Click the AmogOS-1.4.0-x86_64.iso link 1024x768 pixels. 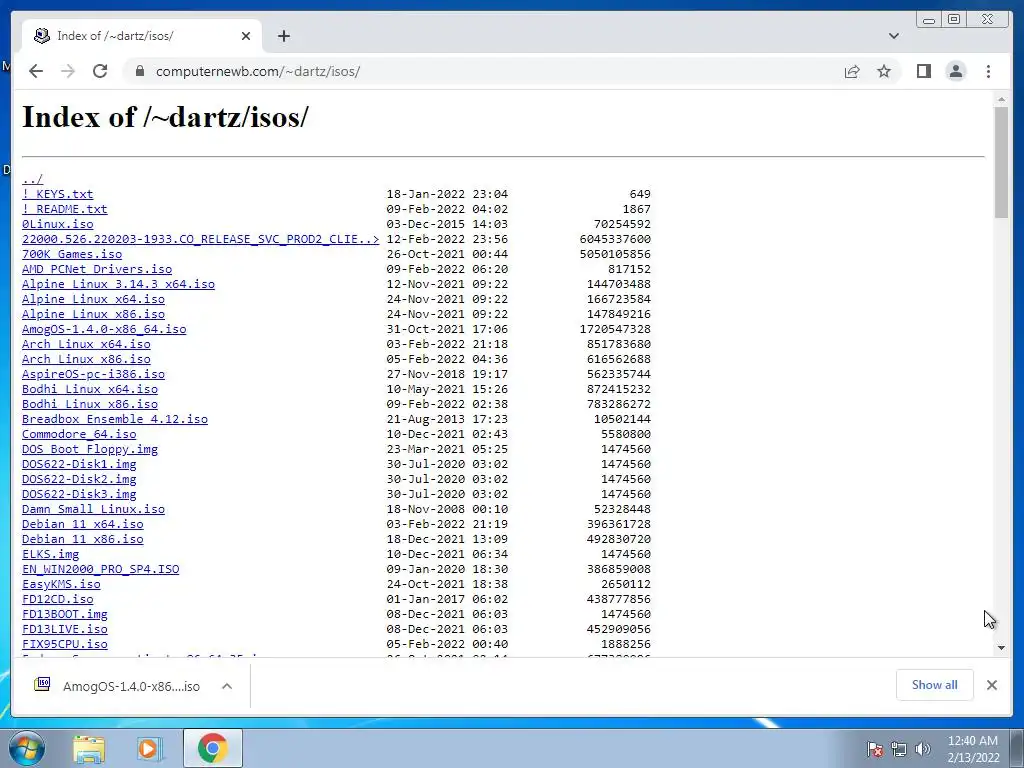coord(104,329)
